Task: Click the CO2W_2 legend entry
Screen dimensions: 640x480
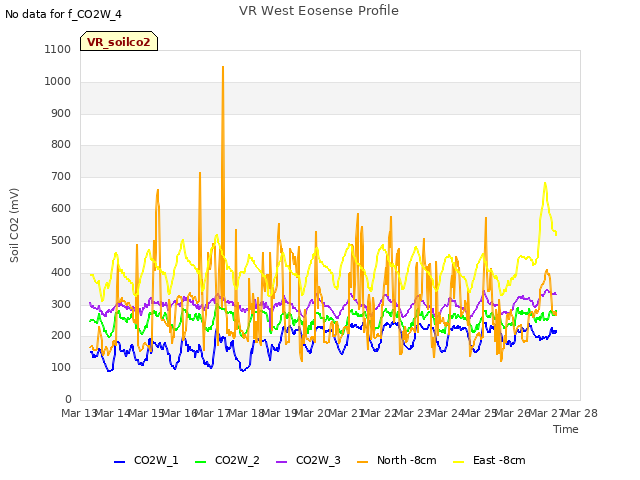Action: pos(227,460)
